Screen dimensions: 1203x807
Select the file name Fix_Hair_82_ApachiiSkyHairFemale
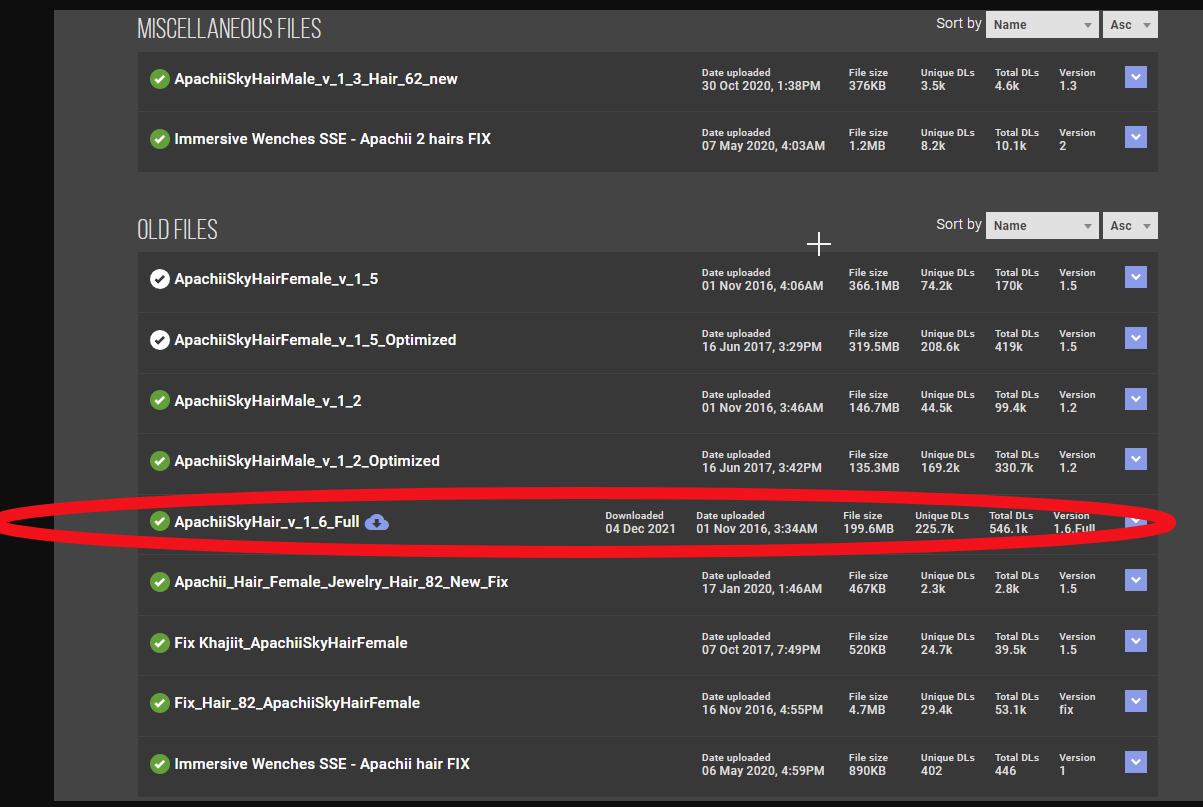coord(297,703)
